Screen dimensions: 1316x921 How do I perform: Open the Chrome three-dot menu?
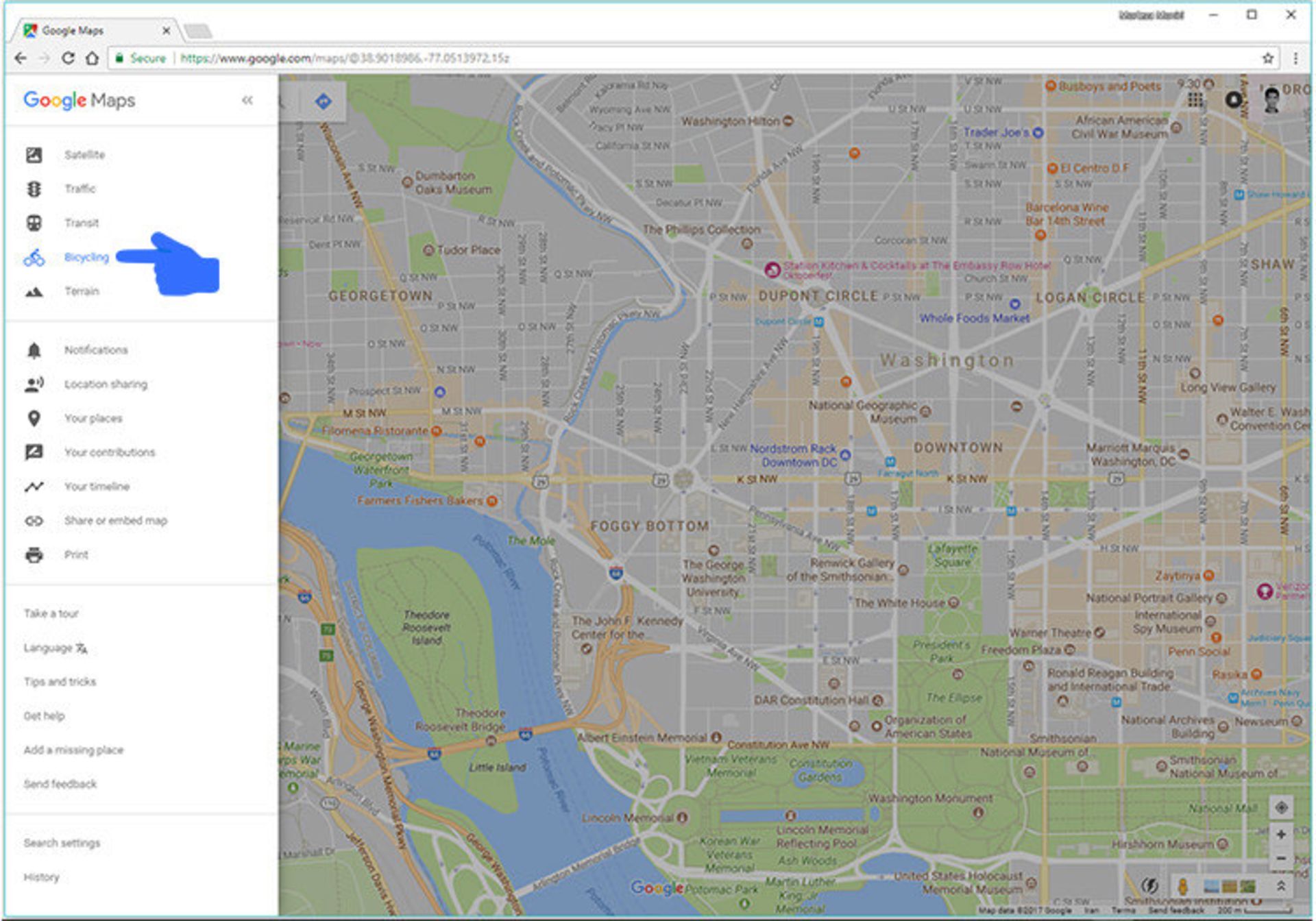(1295, 58)
